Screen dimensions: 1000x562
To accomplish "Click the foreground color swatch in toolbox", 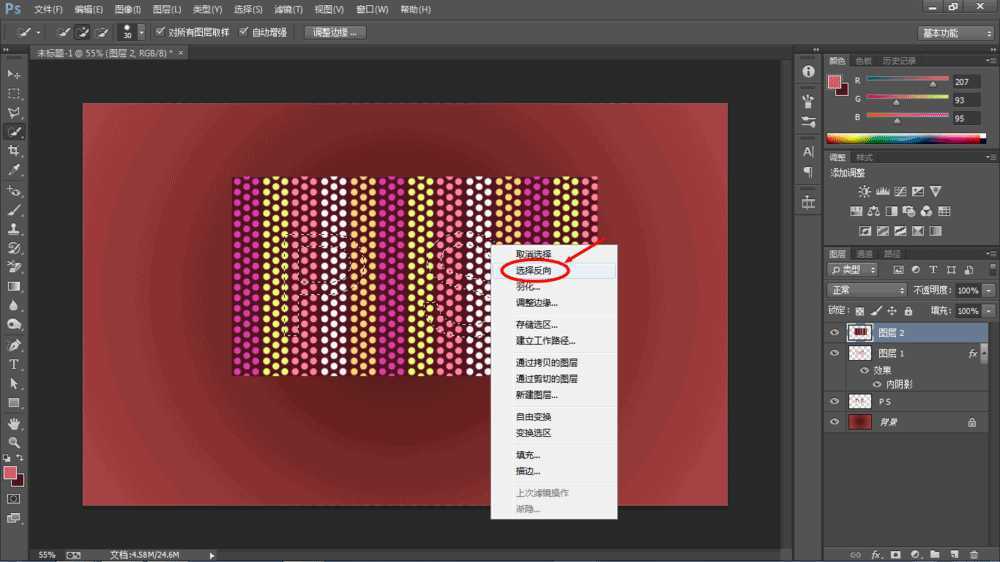I will [x=10, y=472].
